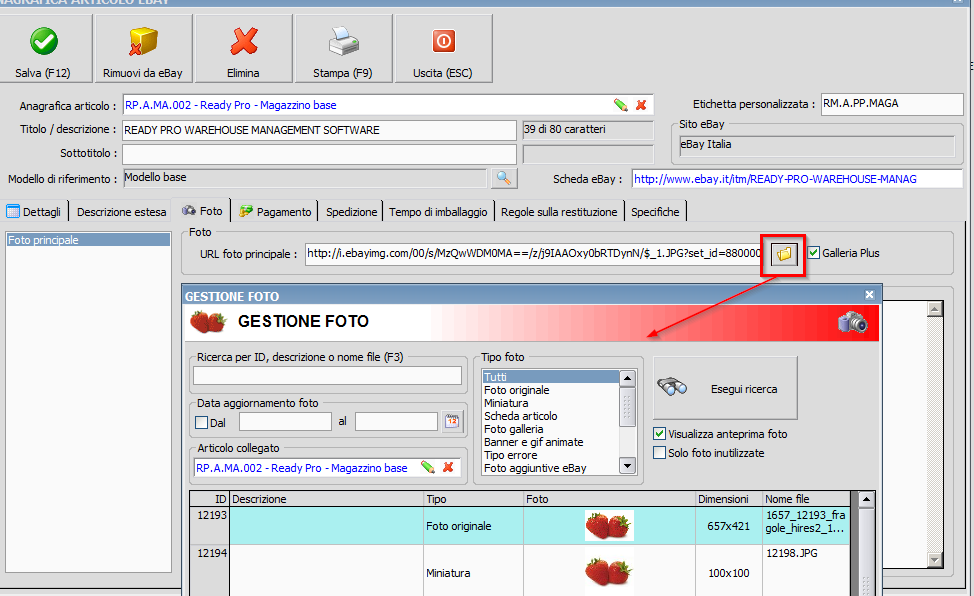Enable Solo foto inutilizzate checkbox

[659, 453]
